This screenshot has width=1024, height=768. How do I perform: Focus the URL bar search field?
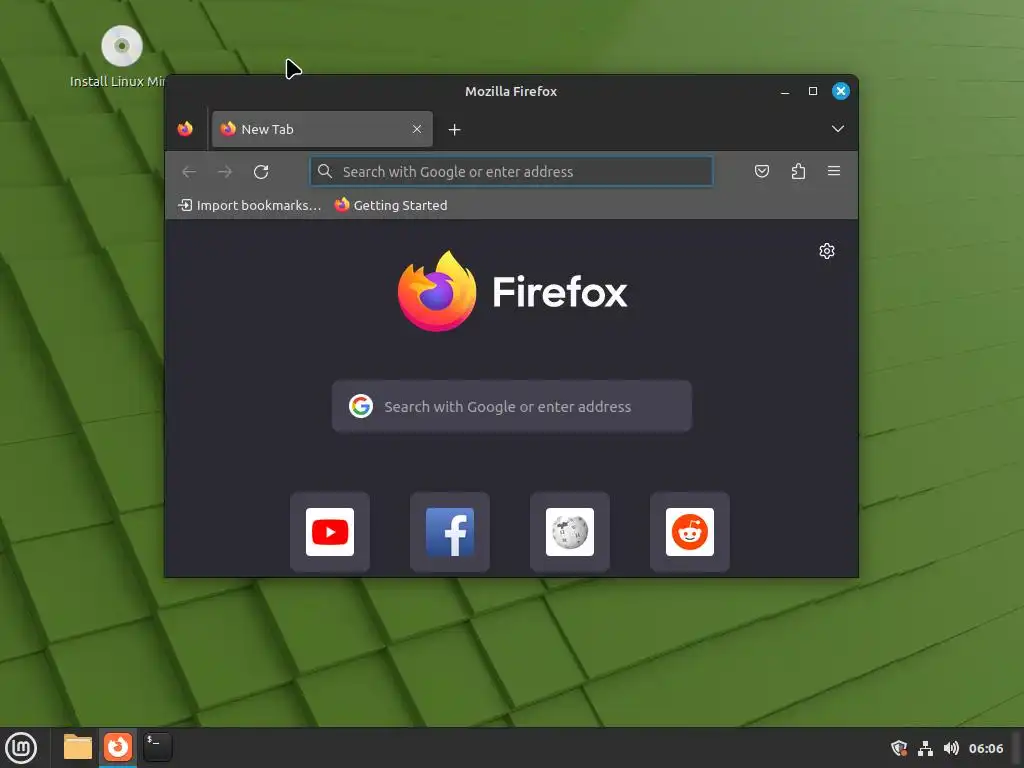pyautogui.click(x=511, y=172)
